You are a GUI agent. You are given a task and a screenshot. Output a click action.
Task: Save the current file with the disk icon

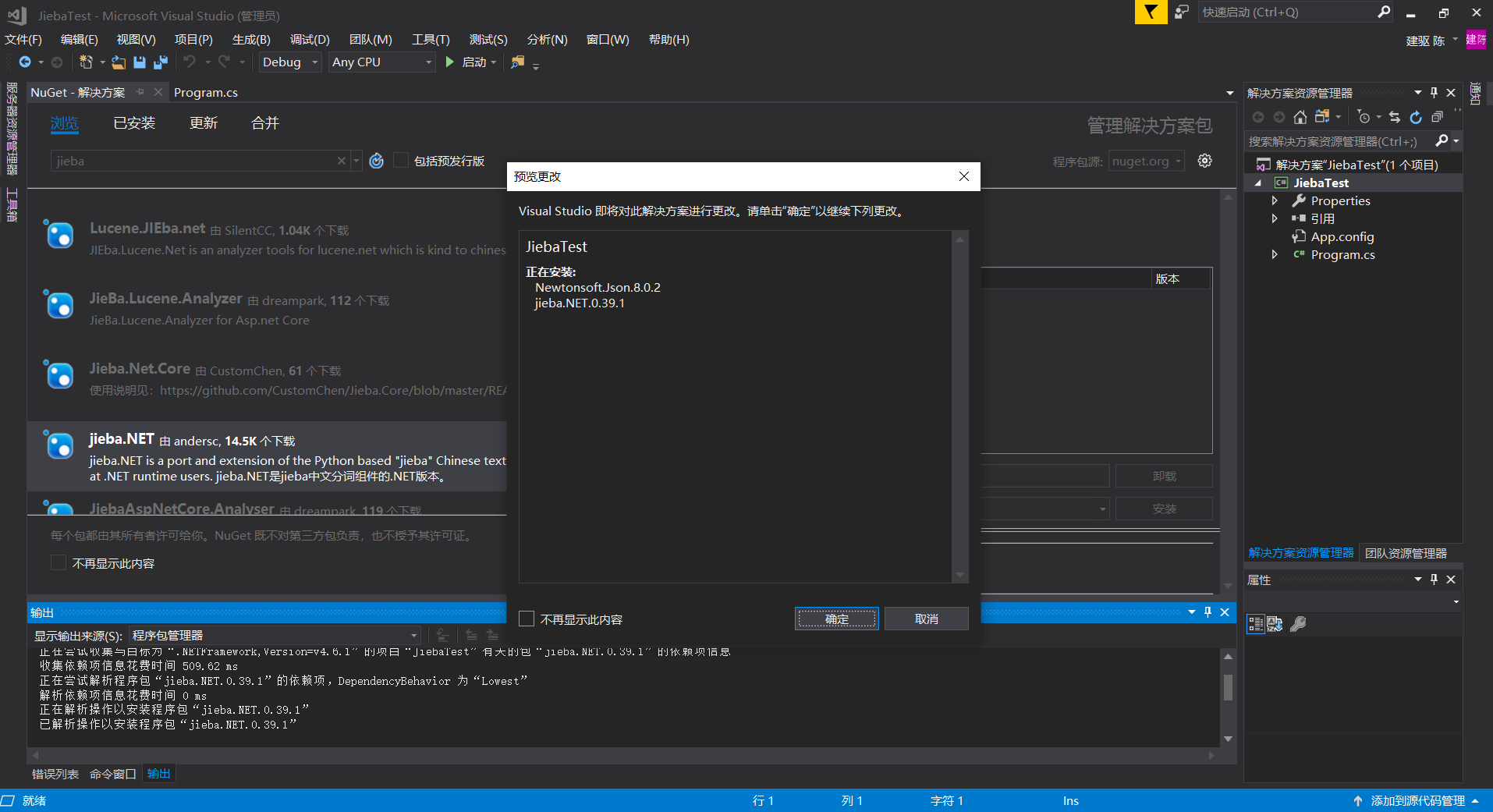pyautogui.click(x=140, y=62)
